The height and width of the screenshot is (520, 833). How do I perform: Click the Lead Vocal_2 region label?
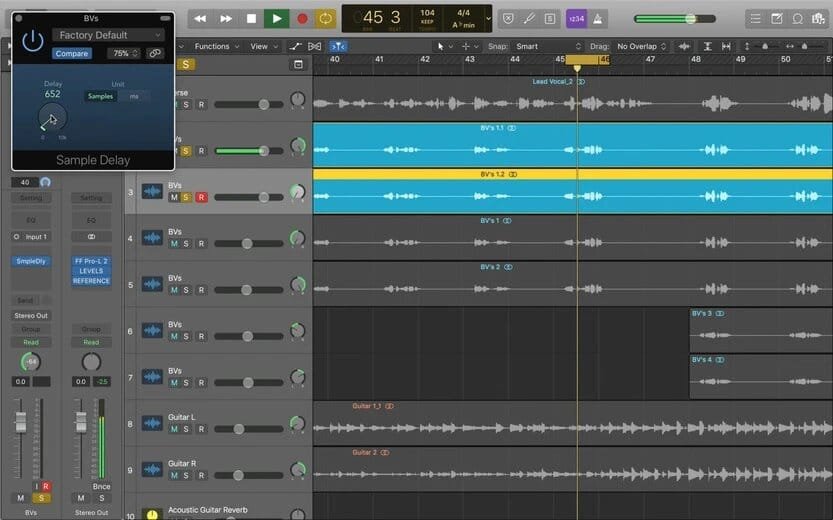(x=552, y=82)
